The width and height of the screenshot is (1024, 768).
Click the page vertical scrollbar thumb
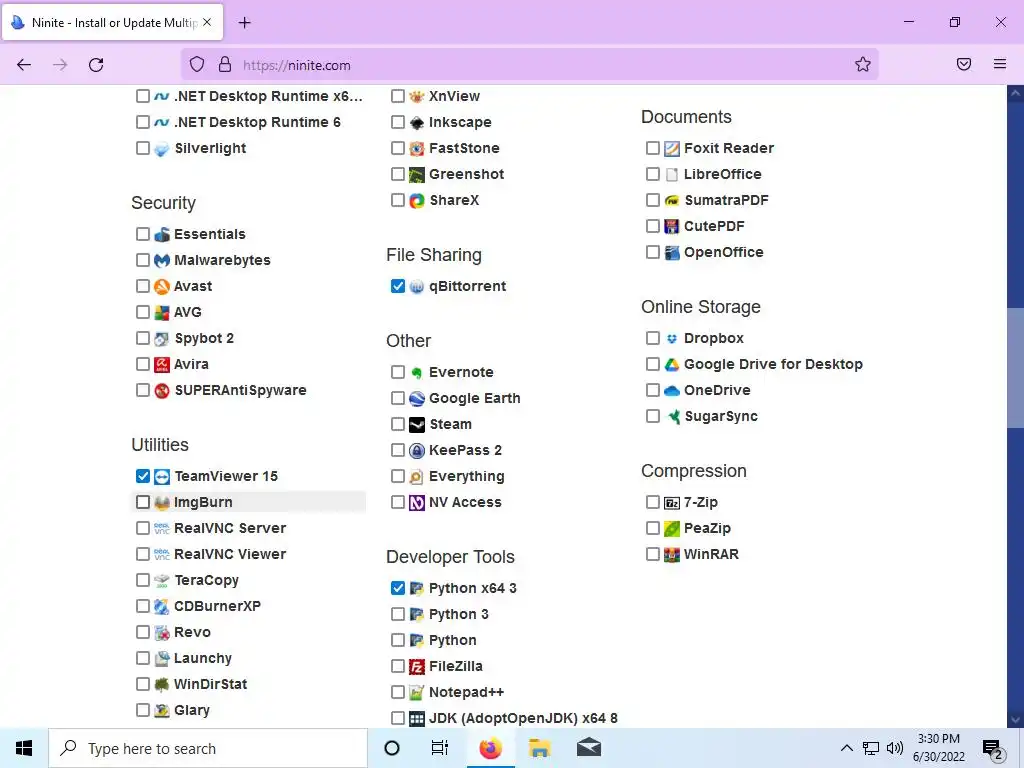click(x=1015, y=368)
